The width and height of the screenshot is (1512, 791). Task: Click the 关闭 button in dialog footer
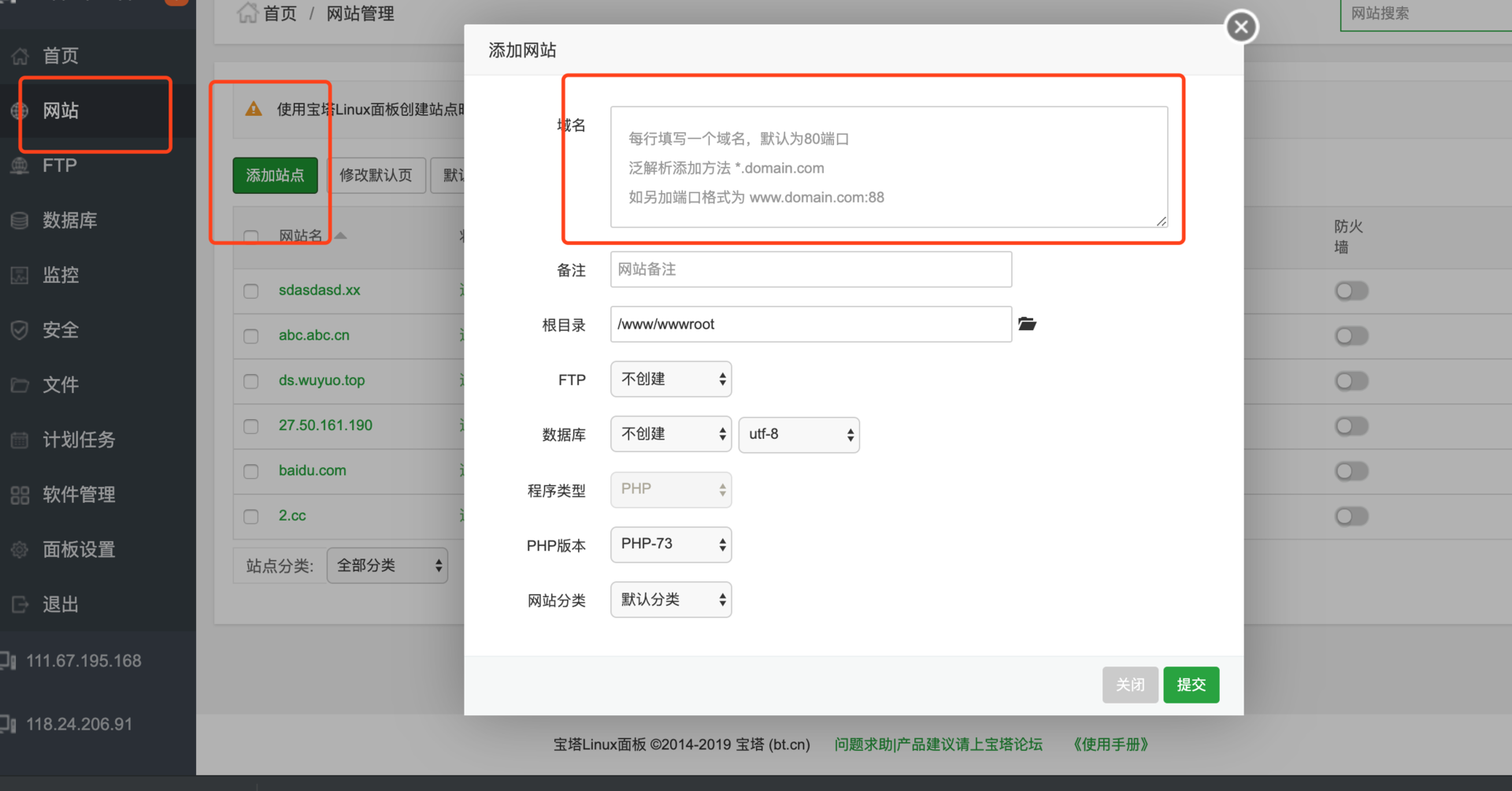click(1129, 685)
